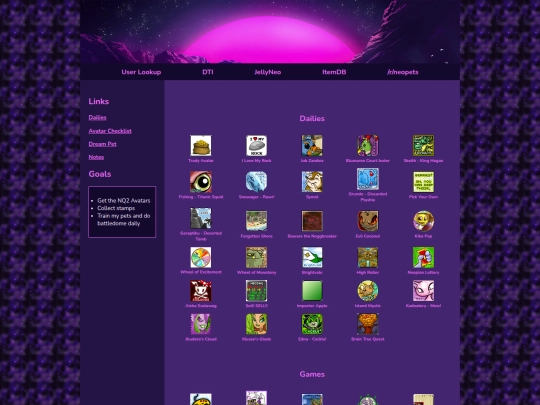
Task: Click the Edna - Cackle! icon
Action: (x=312, y=324)
